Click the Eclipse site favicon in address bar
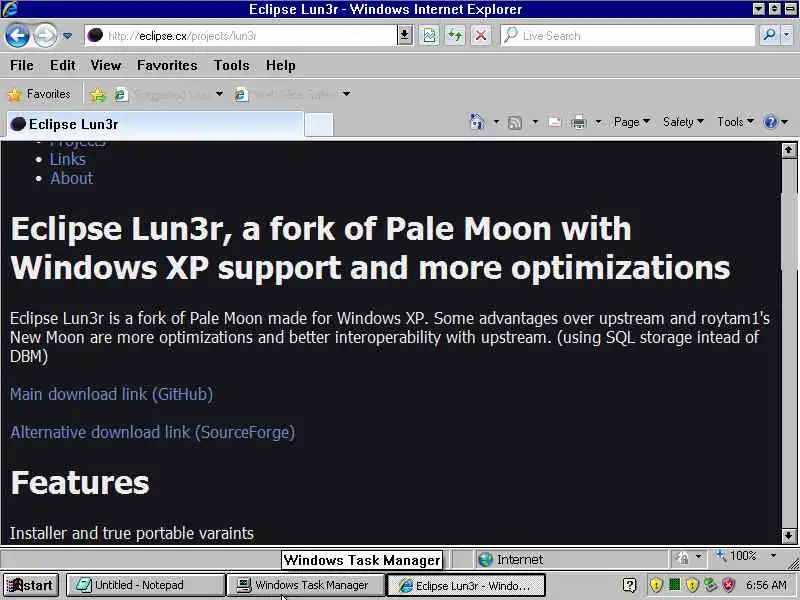Screen dimensions: 800x600 (x=95, y=35)
